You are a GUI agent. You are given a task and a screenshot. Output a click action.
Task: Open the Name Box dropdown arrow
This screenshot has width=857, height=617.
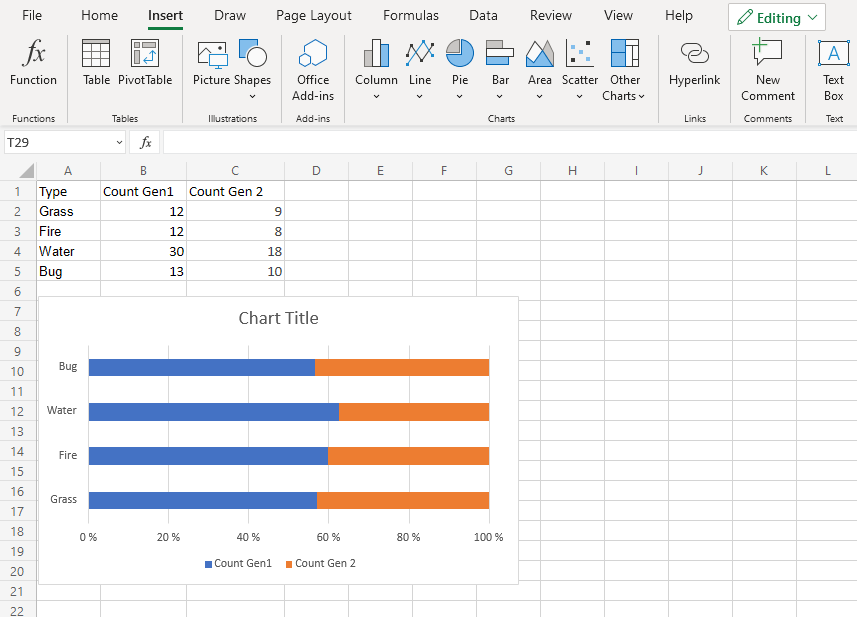(x=119, y=143)
